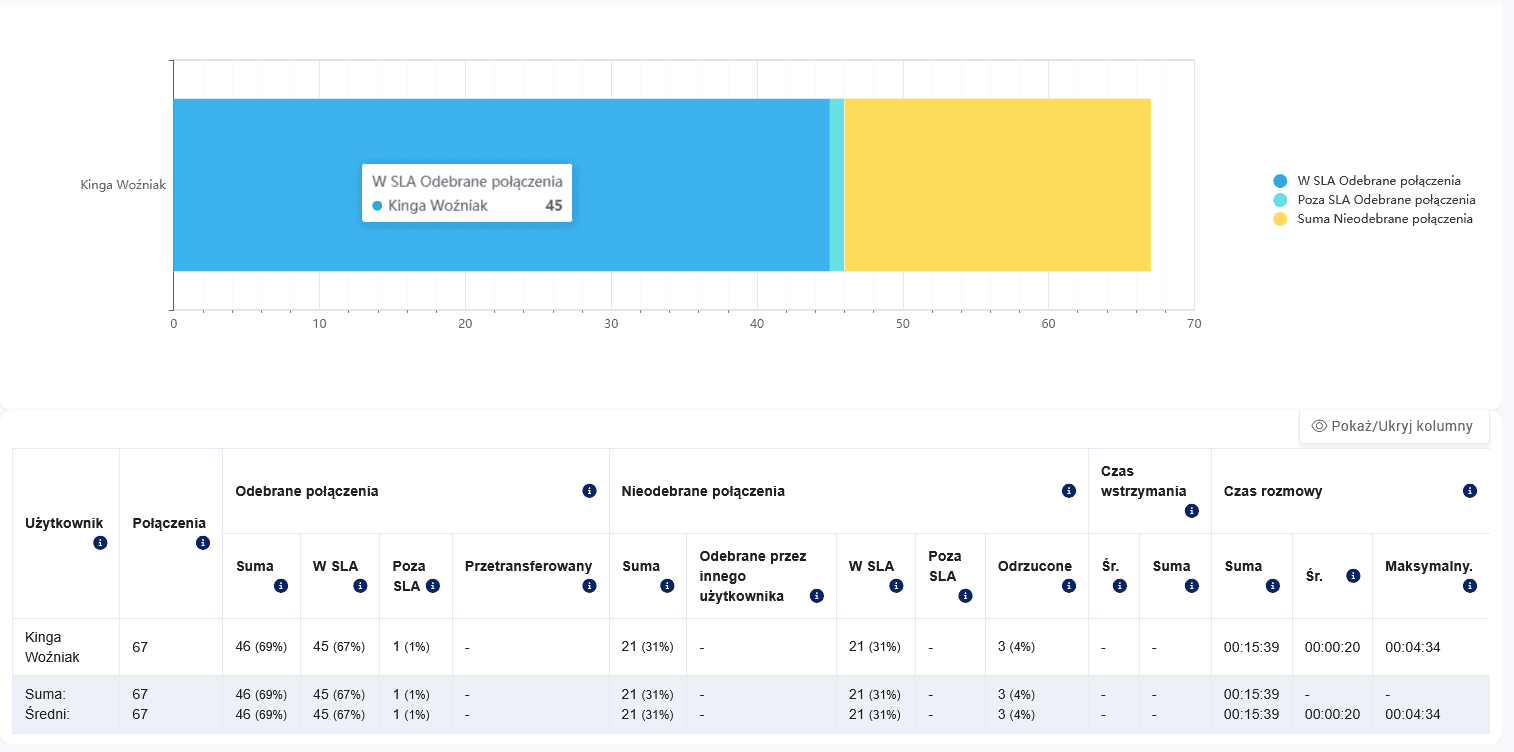Click info icon under Czas wstrzymania Suma column
This screenshot has width=1514, height=752.
pyautogui.click(x=1191, y=586)
